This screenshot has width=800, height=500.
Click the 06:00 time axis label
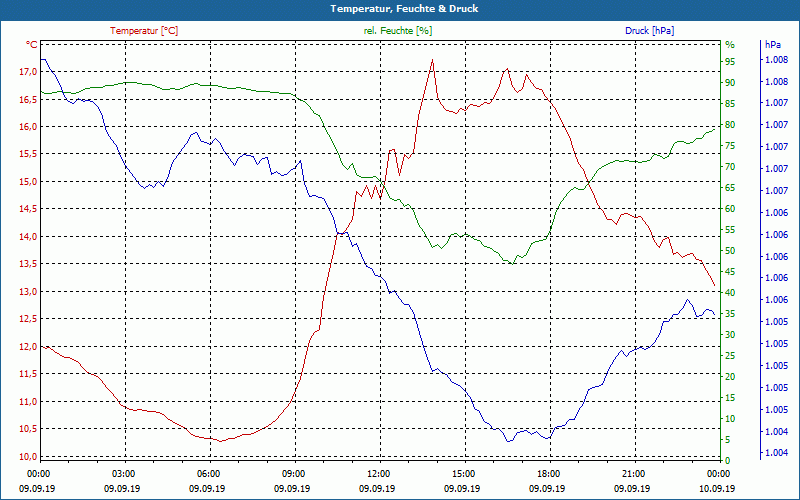[x=210, y=474]
